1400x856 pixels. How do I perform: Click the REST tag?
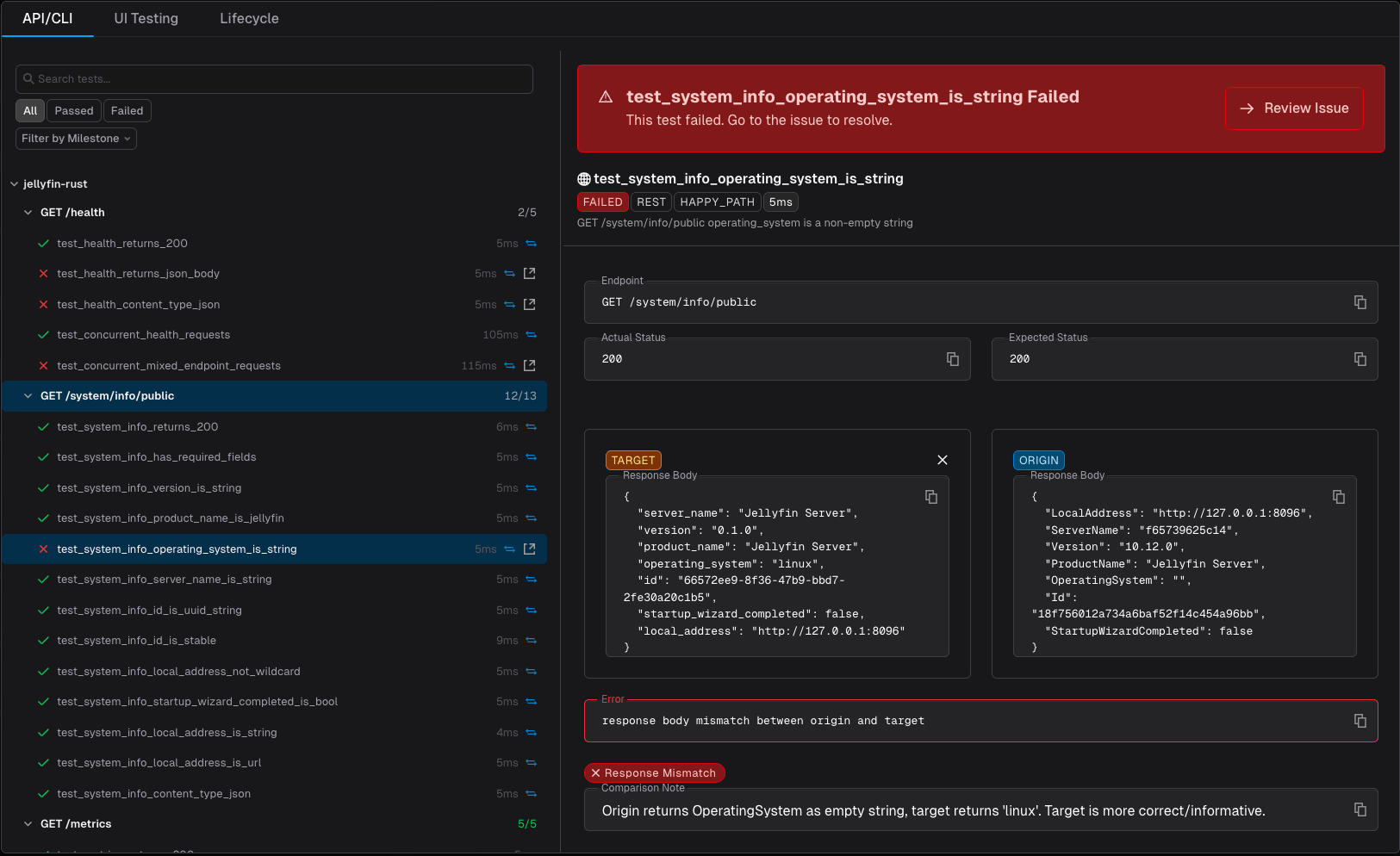[x=651, y=202]
